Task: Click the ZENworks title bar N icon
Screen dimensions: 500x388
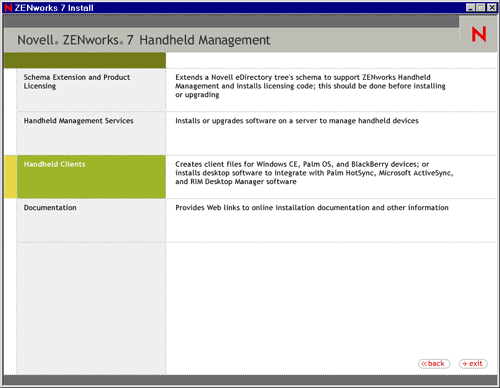Action: point(8,7)
